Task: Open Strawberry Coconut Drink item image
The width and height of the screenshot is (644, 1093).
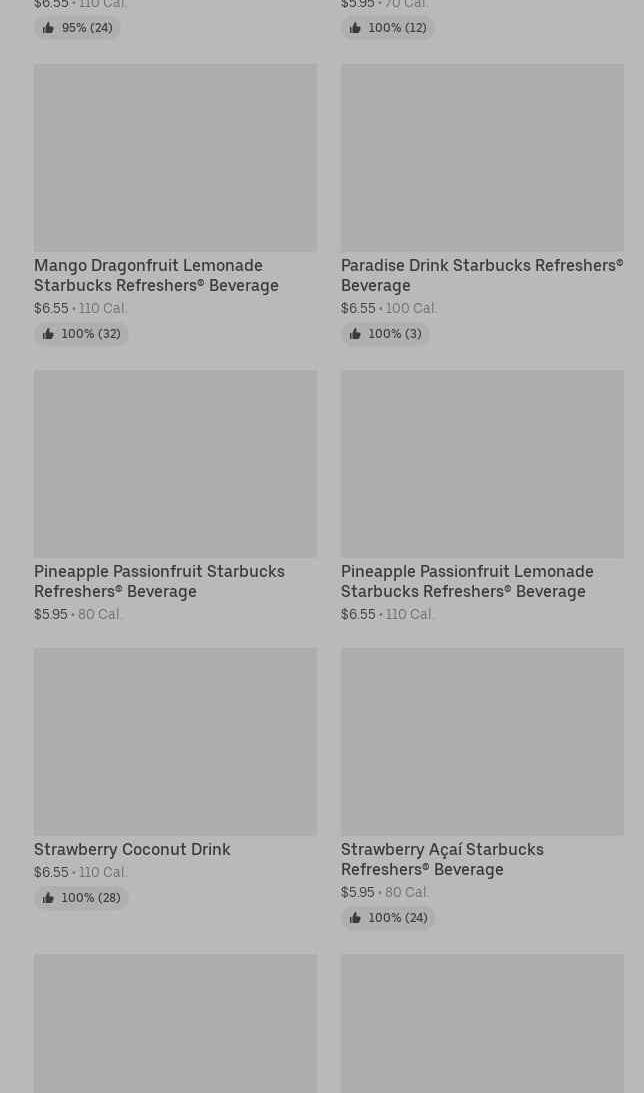Action: (175, 741)
